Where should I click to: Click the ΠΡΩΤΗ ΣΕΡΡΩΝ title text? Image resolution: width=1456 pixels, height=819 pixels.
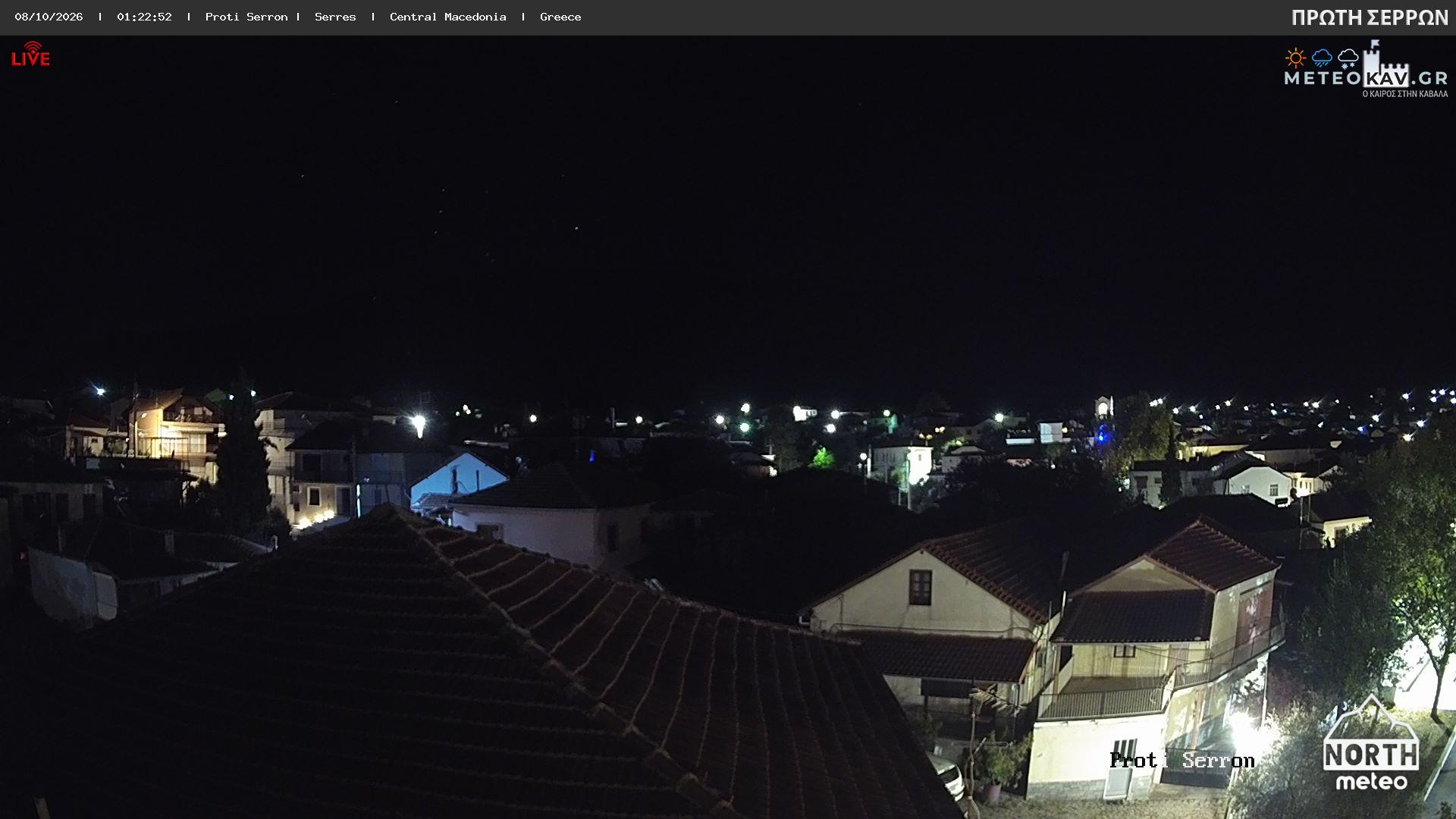(1370, 17)
